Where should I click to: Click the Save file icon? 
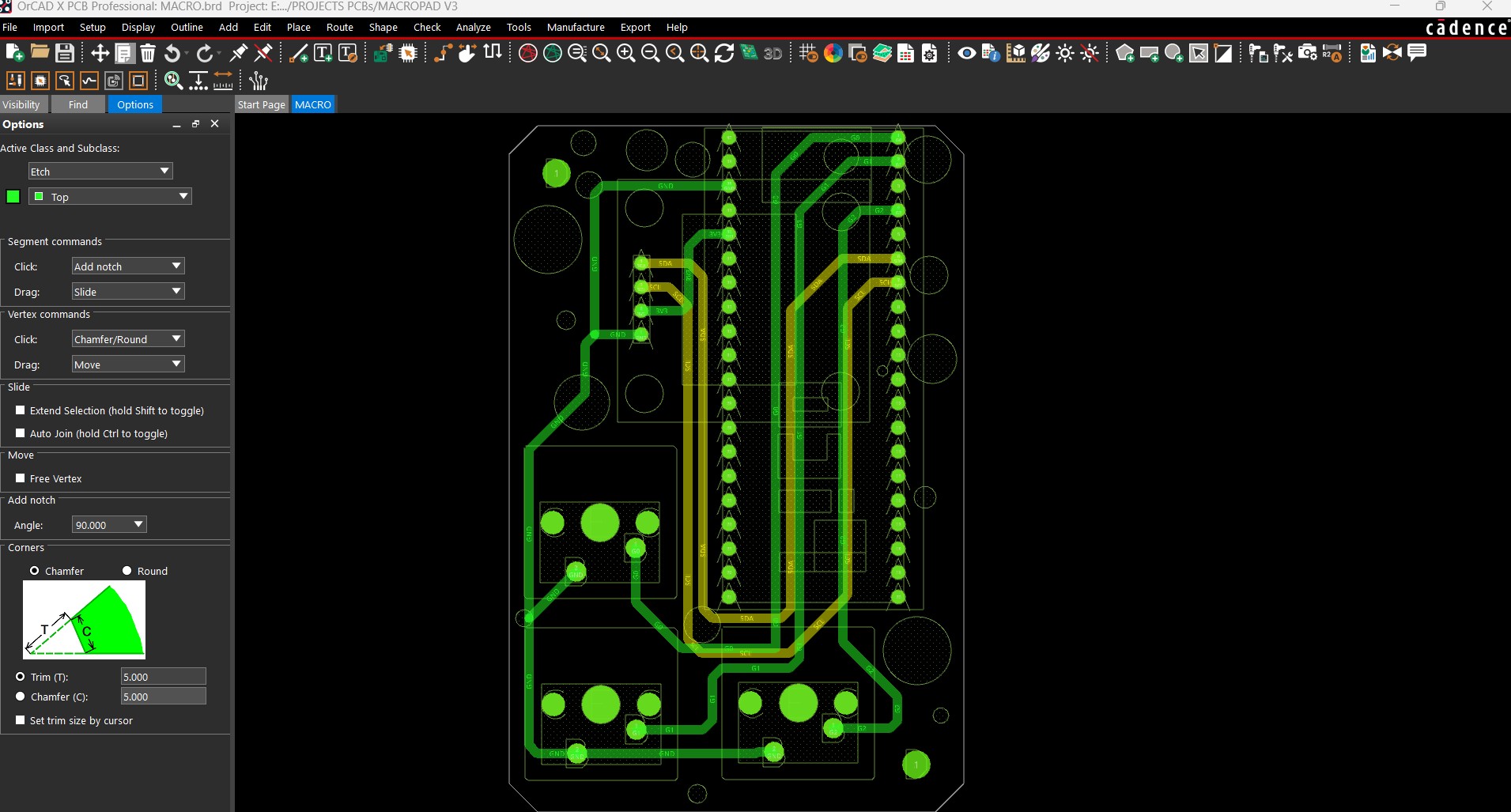pos(65,53)
